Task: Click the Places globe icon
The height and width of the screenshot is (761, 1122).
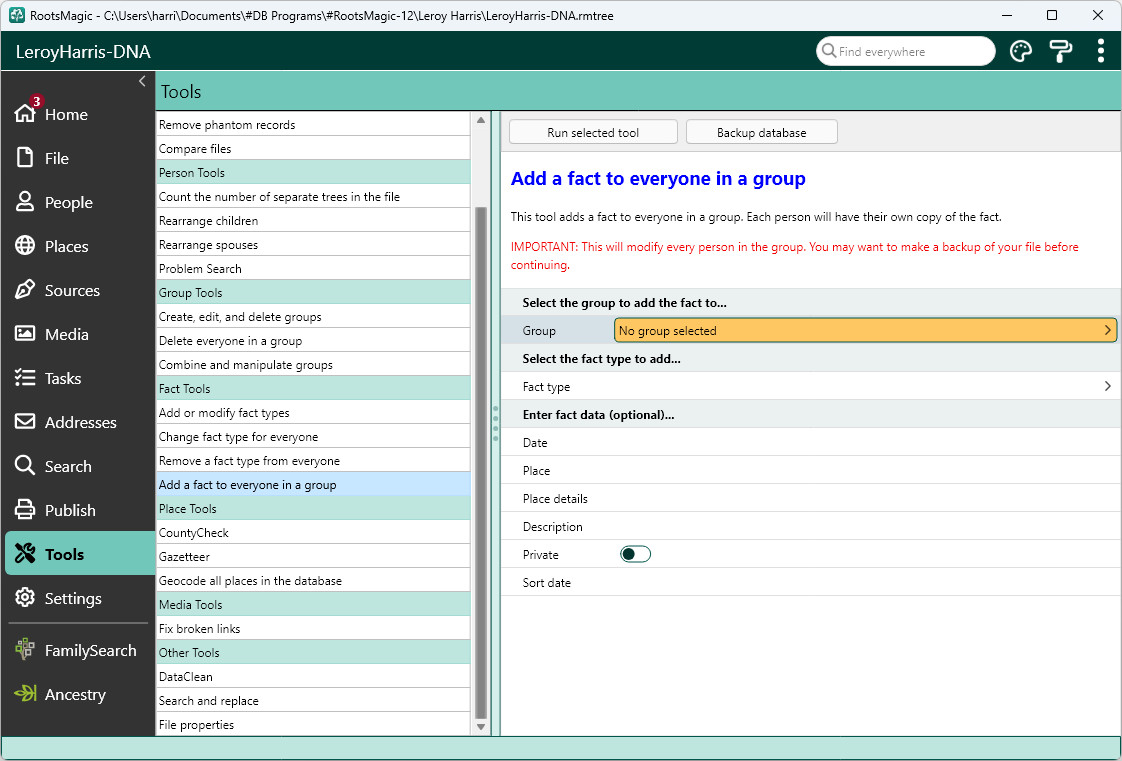Action: point(25,245)
